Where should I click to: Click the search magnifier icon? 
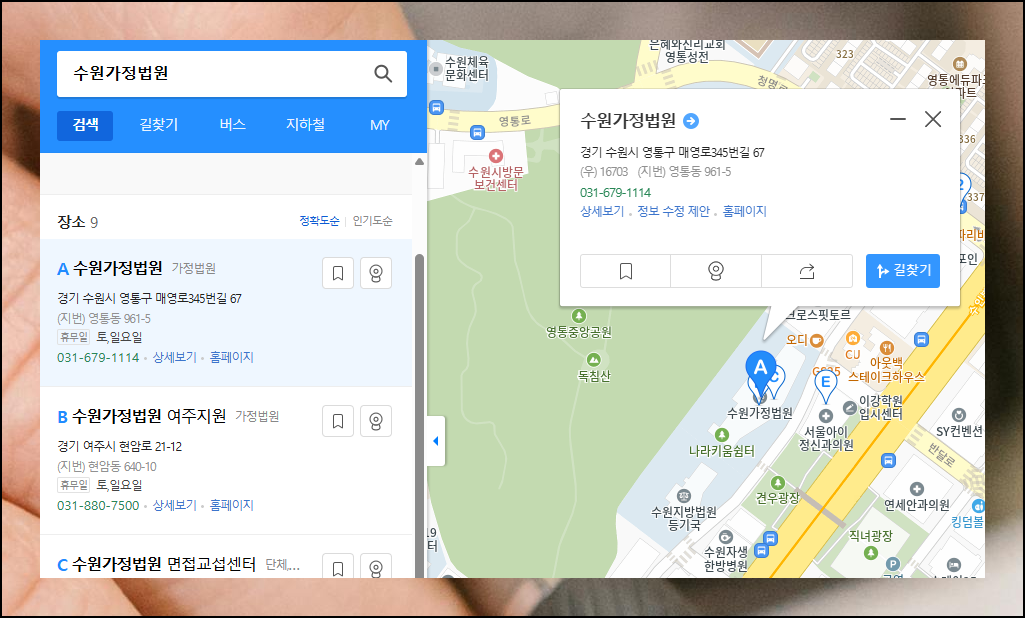point(383,74)
